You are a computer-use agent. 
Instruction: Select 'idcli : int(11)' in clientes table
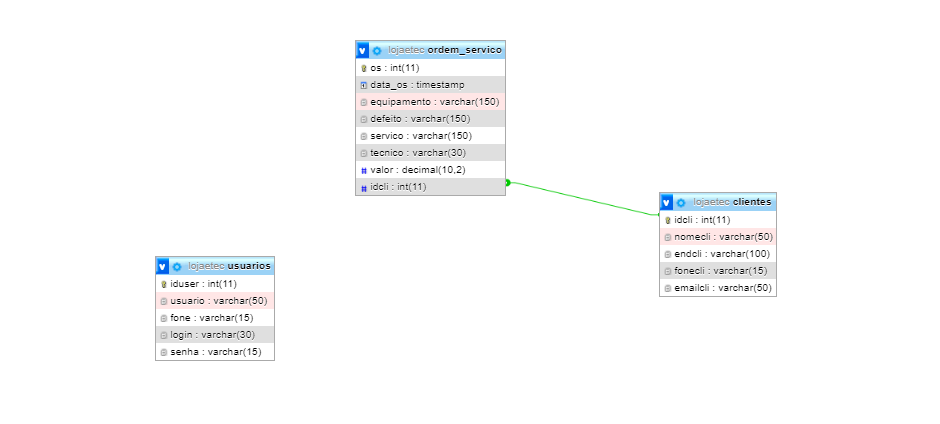click(x=718, y=220)
